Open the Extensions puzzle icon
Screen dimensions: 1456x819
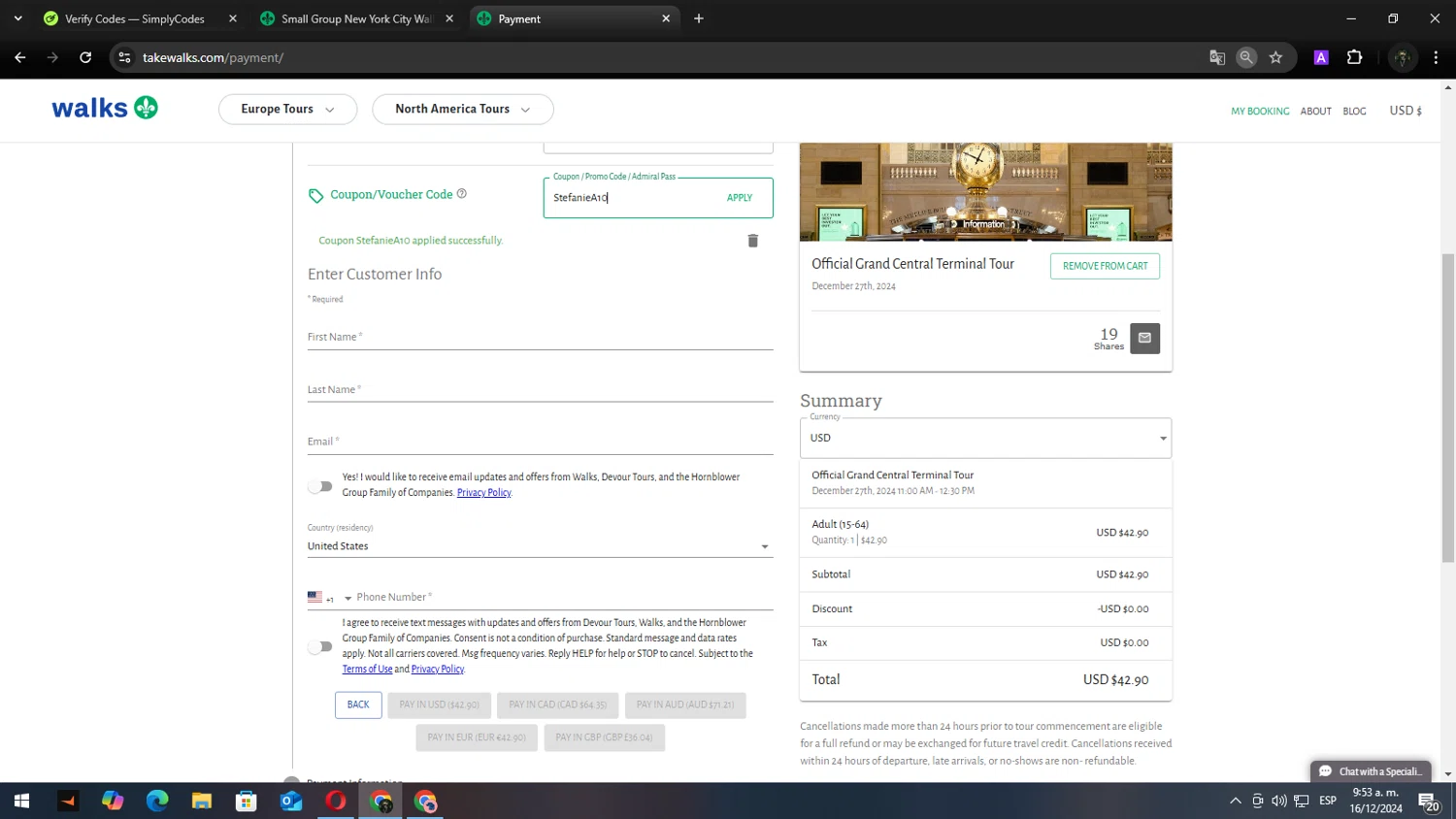click(x=1355, y=57)
